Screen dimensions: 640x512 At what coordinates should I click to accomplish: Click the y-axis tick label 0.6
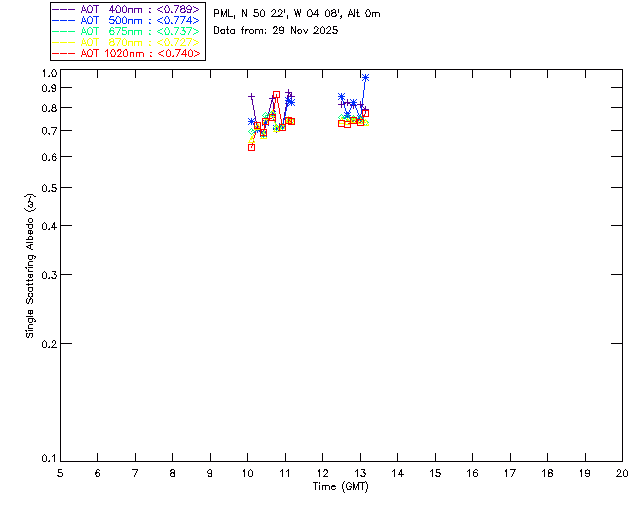[49, 158]
